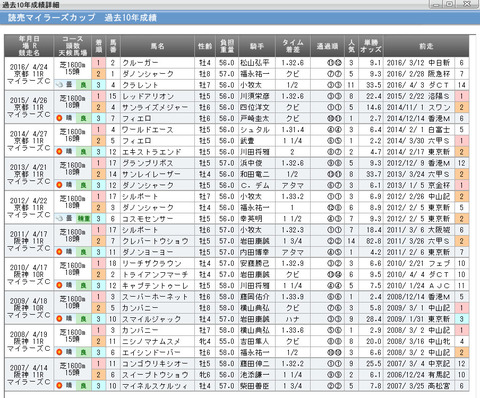This screenshot has height=398, width=480.
Task: Minimize the 過去10年成績詳細 window
Action: tap(436, 4)
